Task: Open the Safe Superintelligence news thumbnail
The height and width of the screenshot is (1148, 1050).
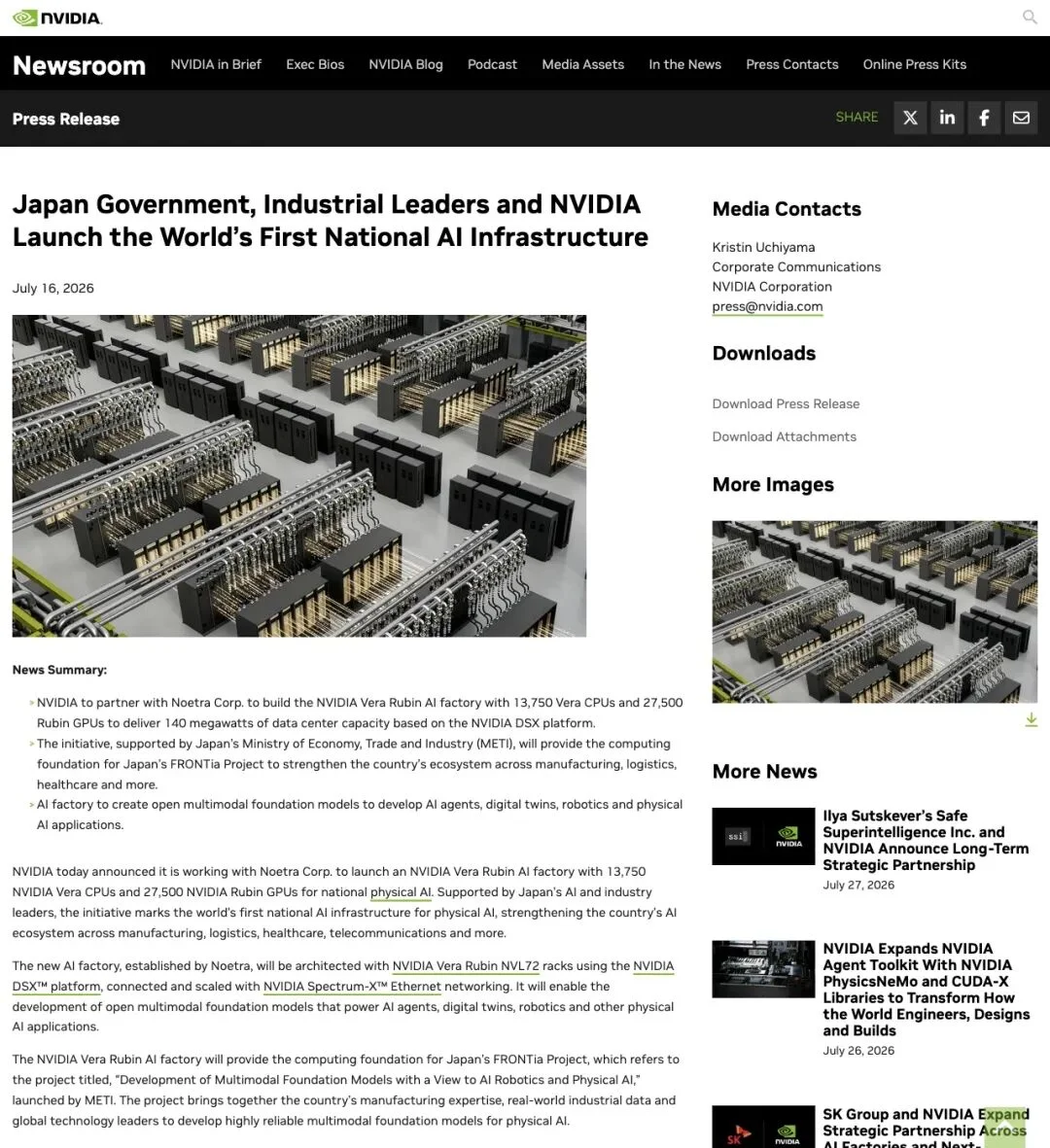Action: 763,836
